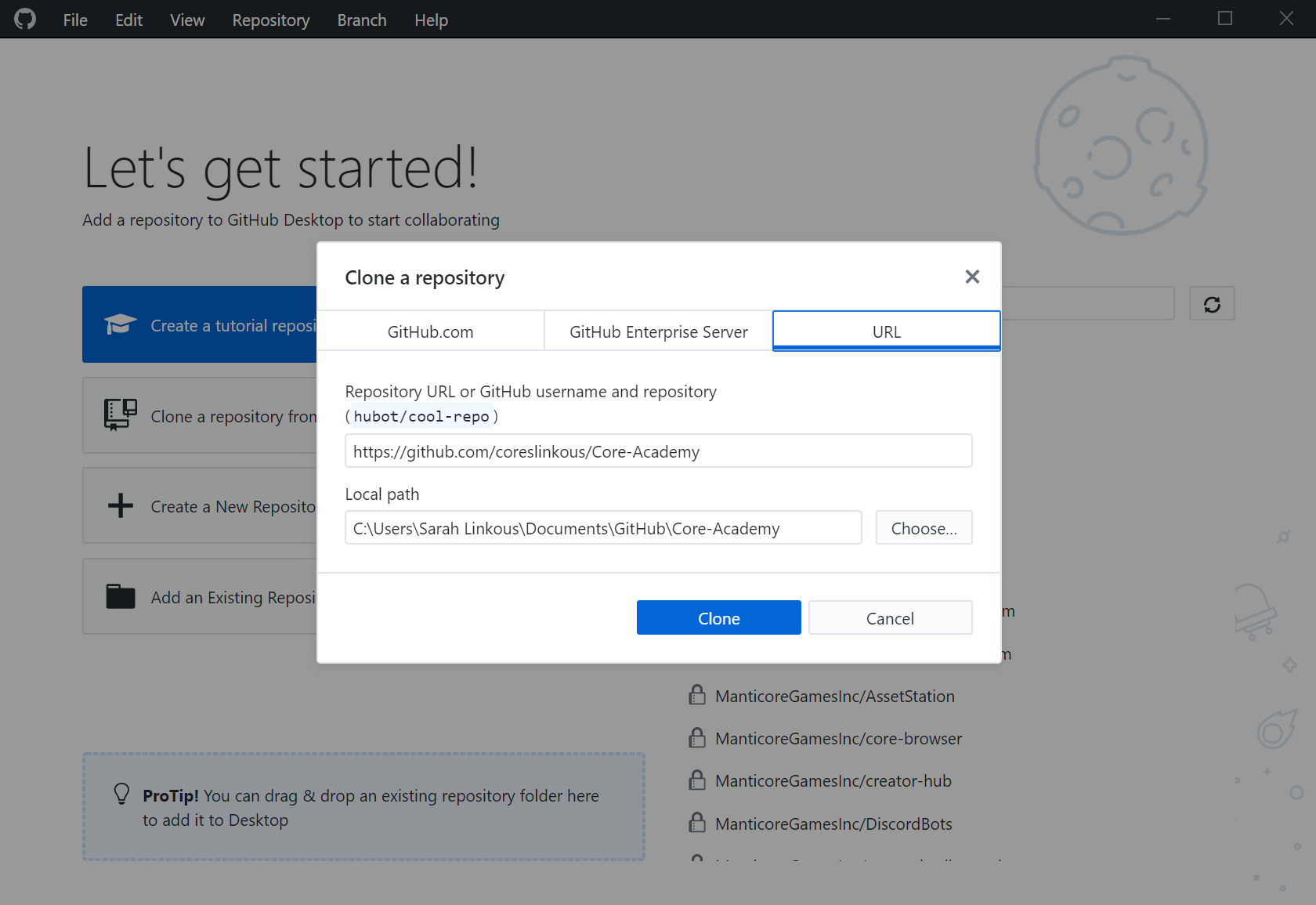Click the GitHub Octocat logo icon
Viewport: 1316px width, 905px height.
(x=25, y=19)
